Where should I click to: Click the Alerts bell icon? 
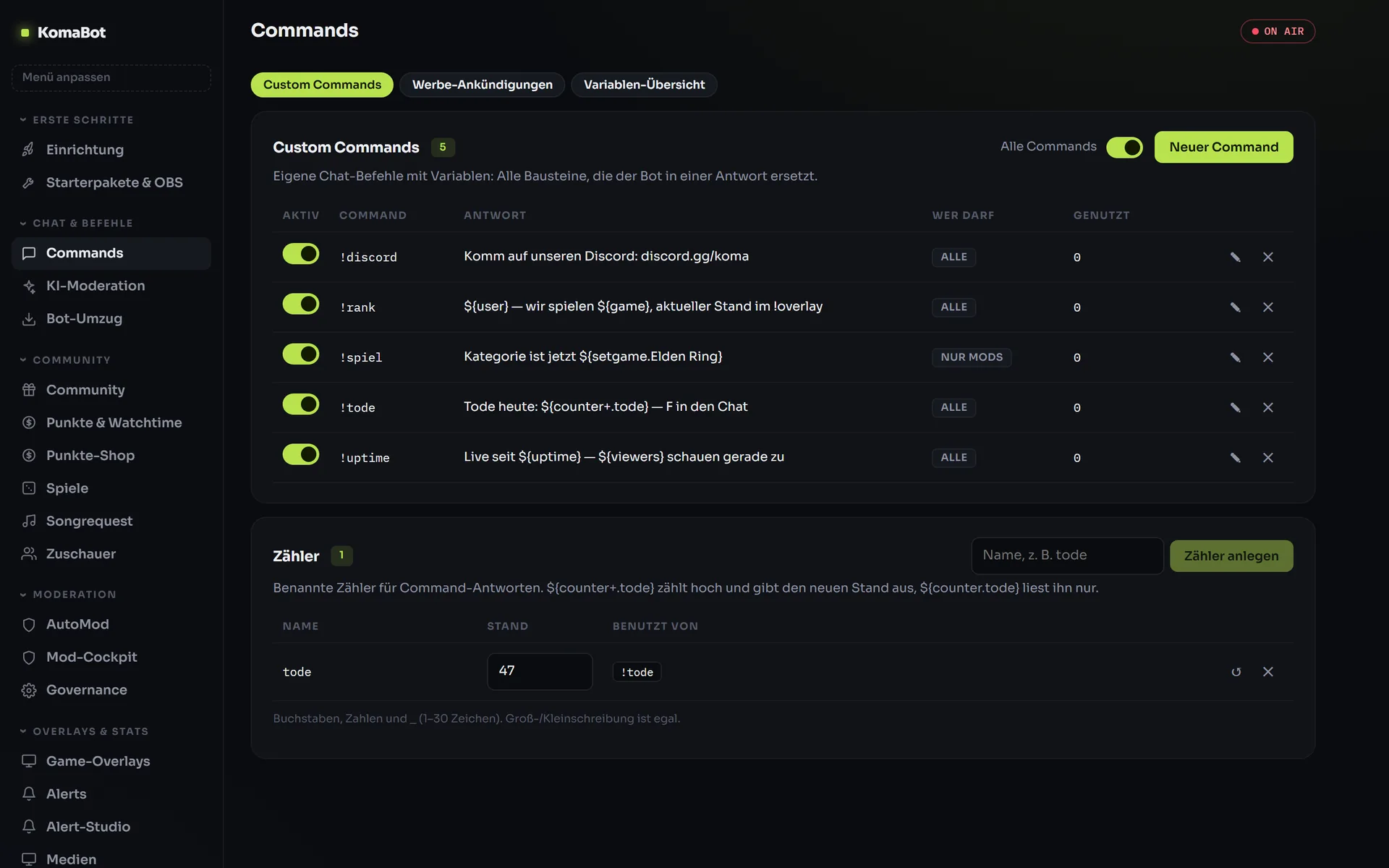(28, 794)
